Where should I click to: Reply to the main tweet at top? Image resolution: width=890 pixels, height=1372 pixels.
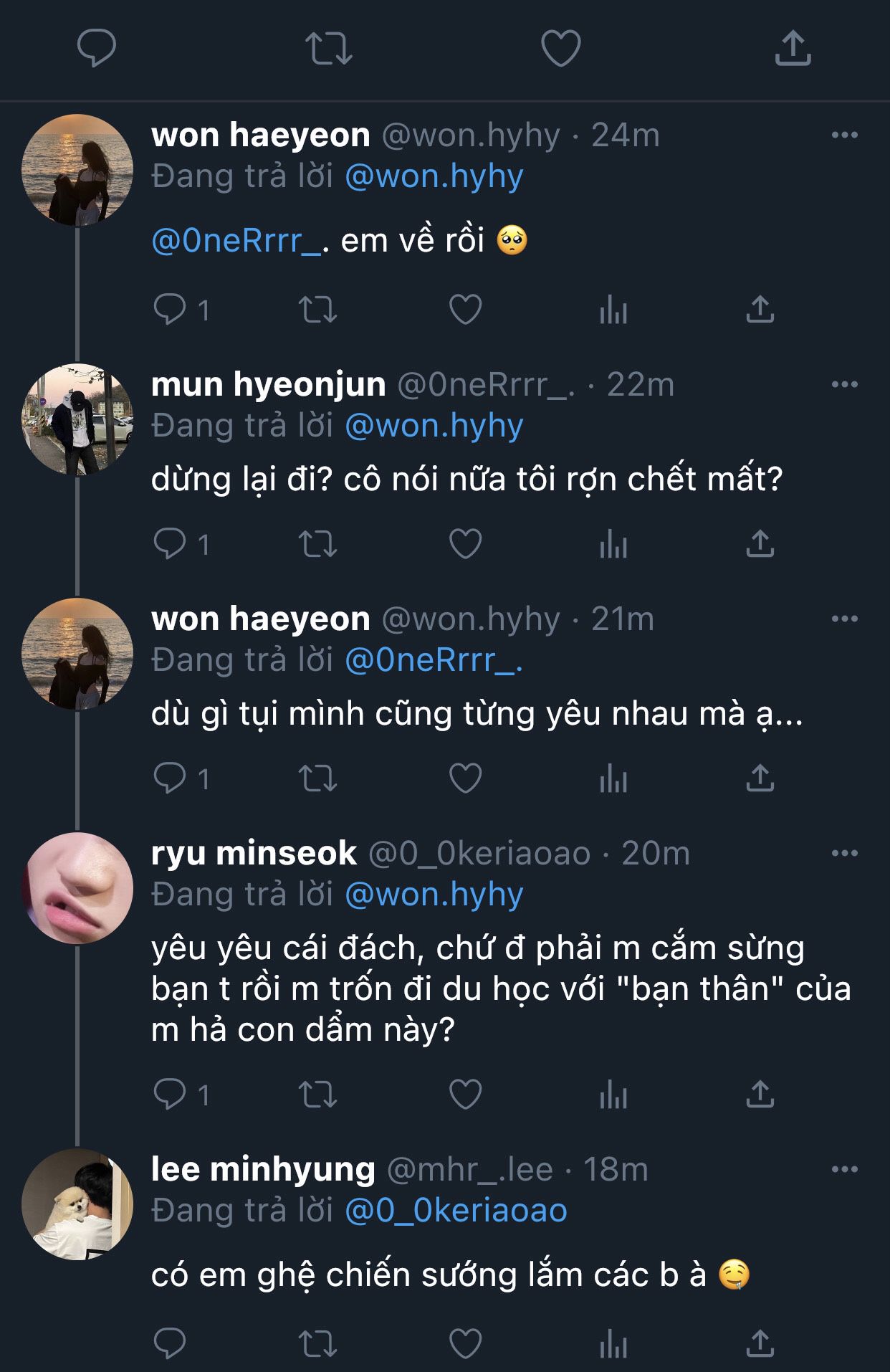(x=96, y=48)
